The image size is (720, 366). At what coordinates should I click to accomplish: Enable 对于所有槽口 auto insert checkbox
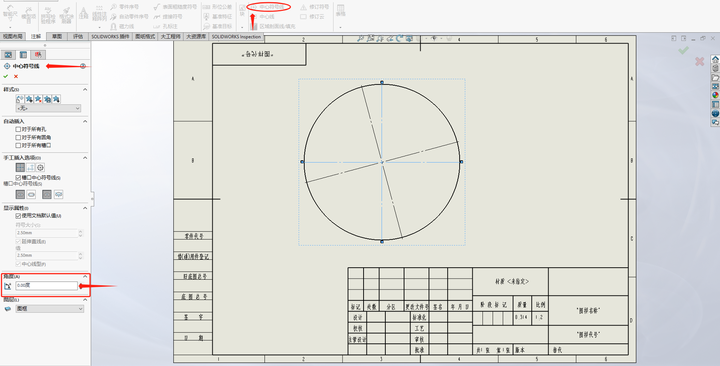[x=18, y=145]
